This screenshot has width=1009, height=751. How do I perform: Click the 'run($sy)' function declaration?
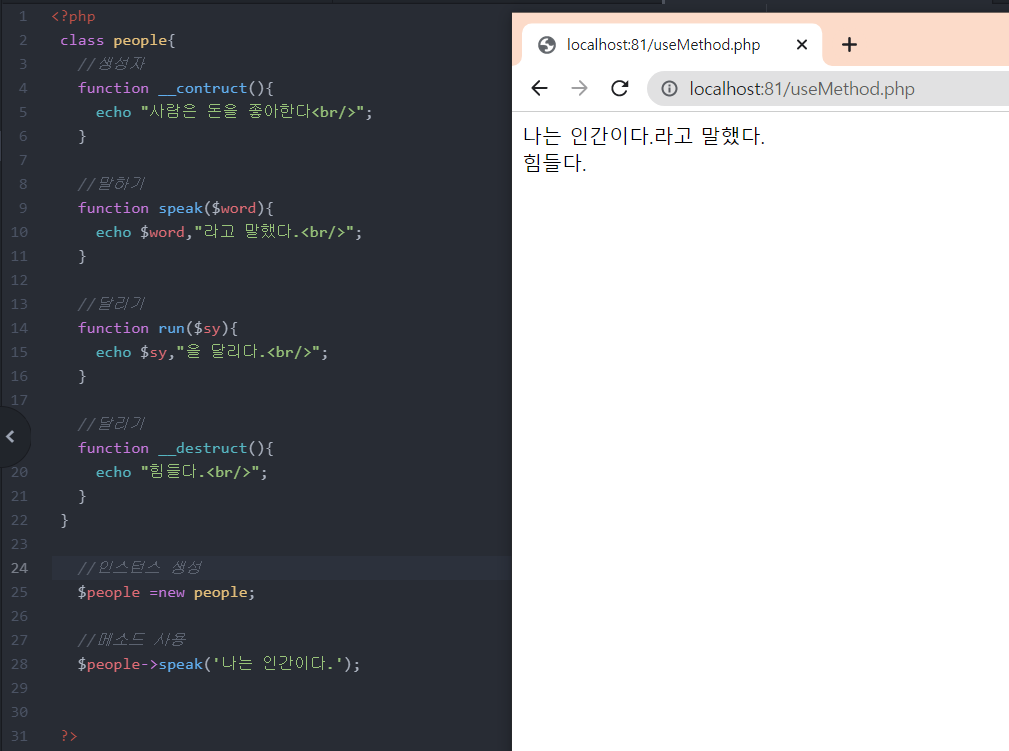click(x=158, y=328)
